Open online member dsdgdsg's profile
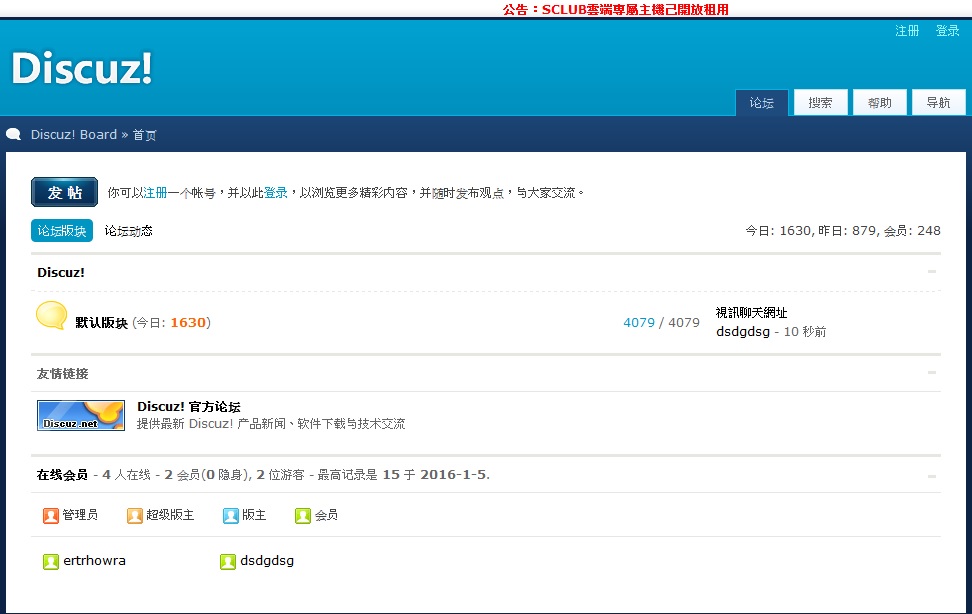The image size is (972, 614). pos(267,561)
